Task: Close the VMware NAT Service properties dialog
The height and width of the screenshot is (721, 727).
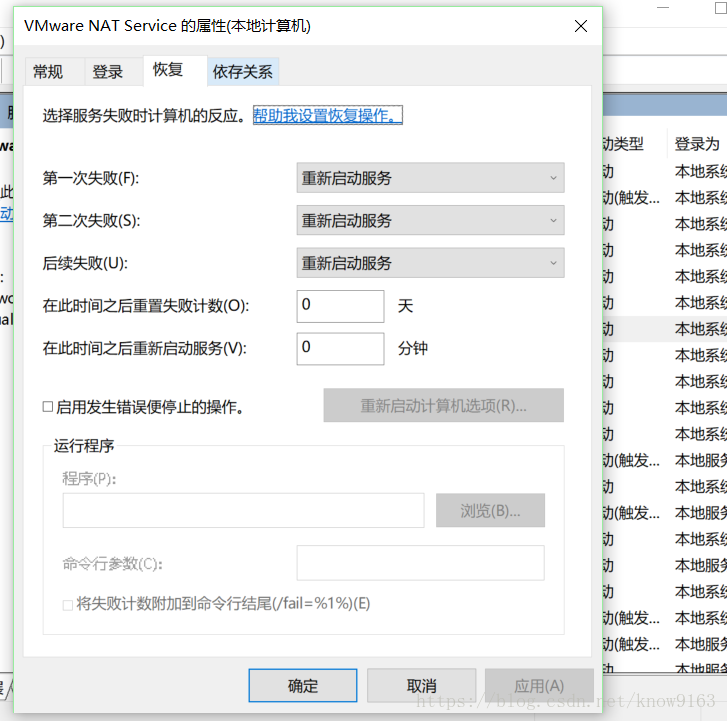Action: point(581,26)
